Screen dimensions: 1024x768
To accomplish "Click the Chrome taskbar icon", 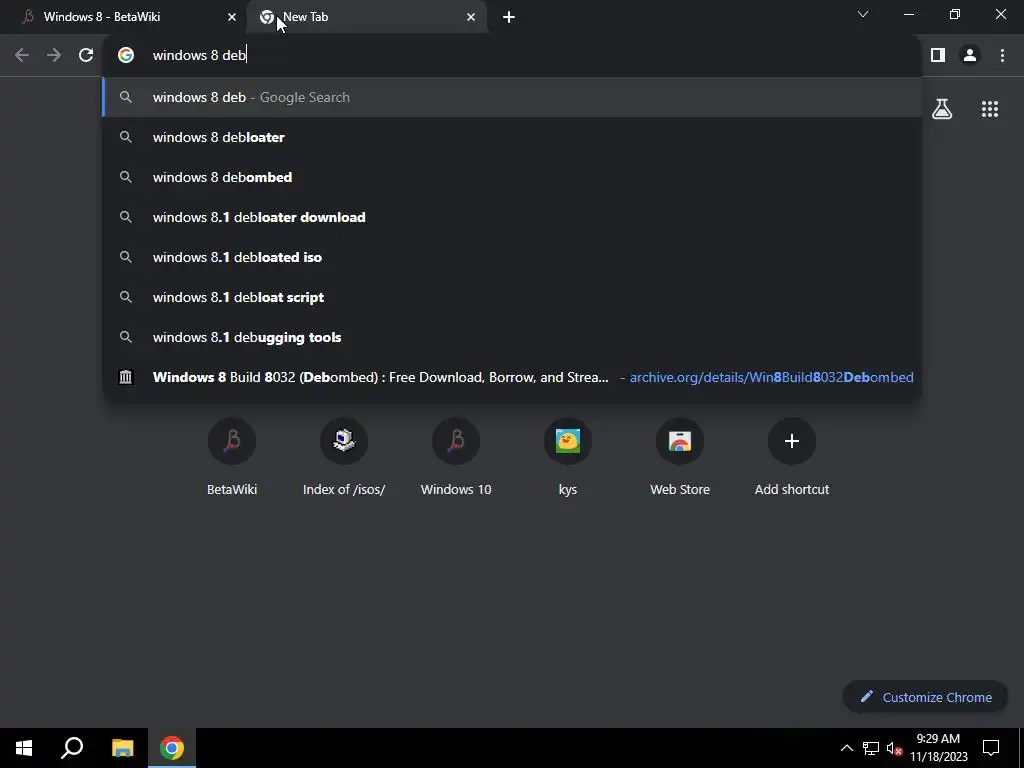I will click(x=172, y=748).
